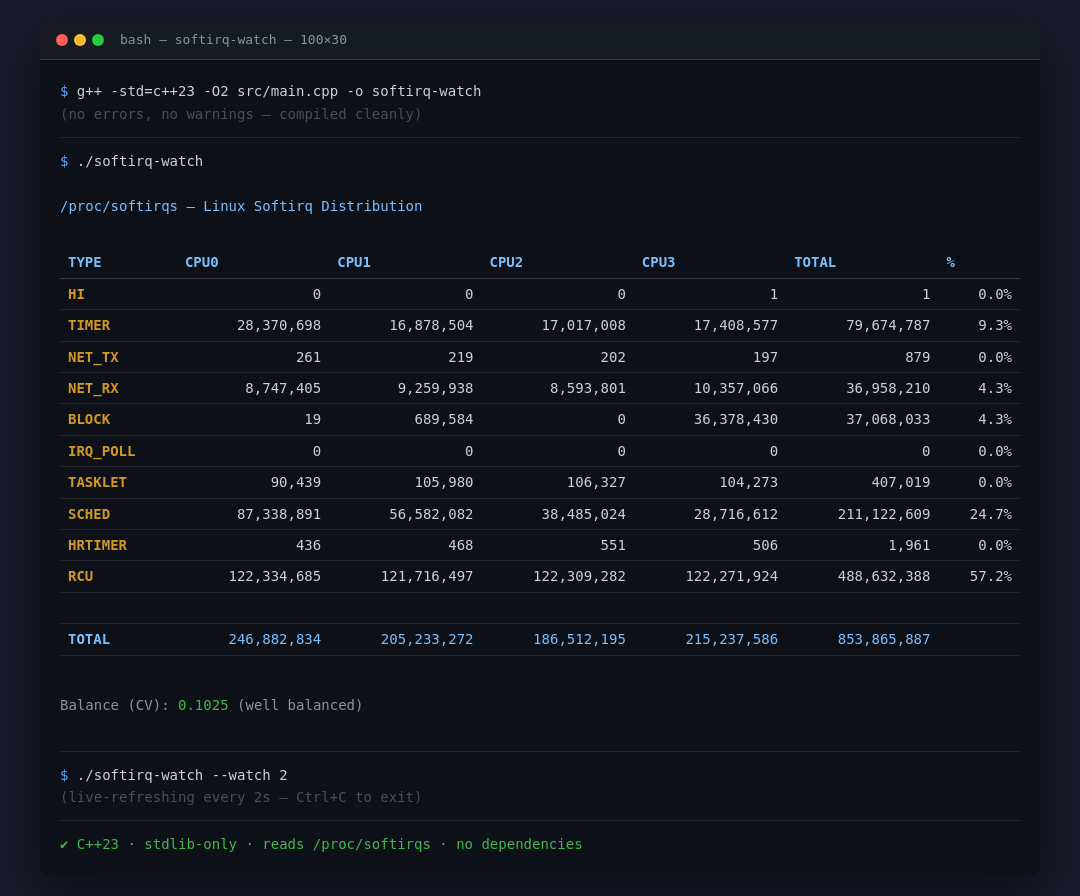Click NET_TX CPU0 value 261
Viewport: 1080px width, 896px height.
(x=308, y=357)
